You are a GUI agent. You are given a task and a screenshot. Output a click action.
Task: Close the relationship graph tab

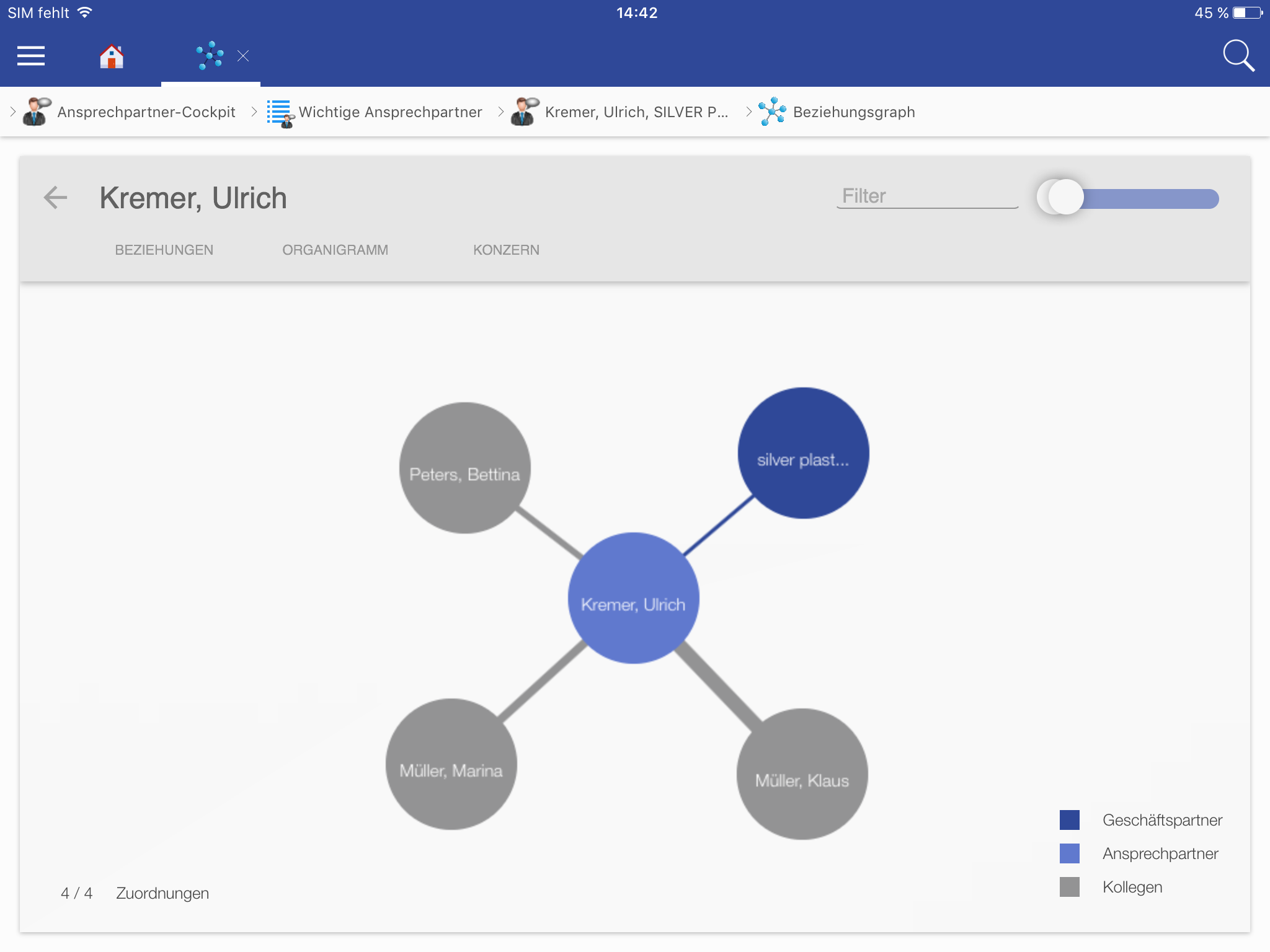pos(243,56)
